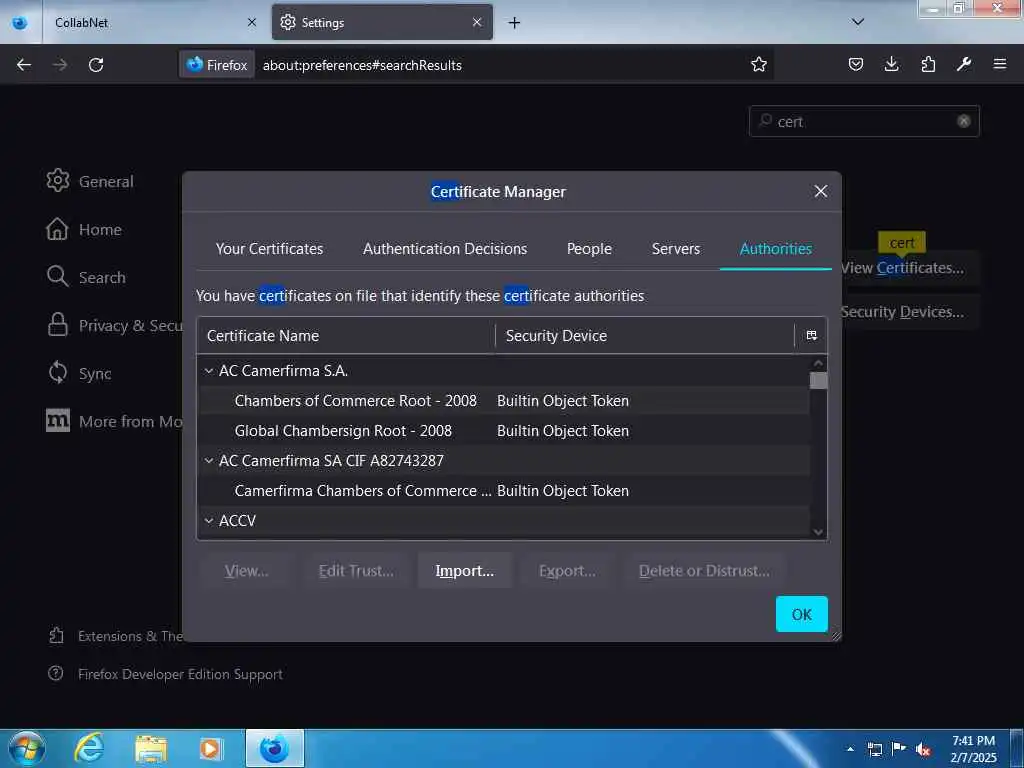Screen dimensions: 1024x768
Task: Sort by Security Device column header
Action: point(645,335)
